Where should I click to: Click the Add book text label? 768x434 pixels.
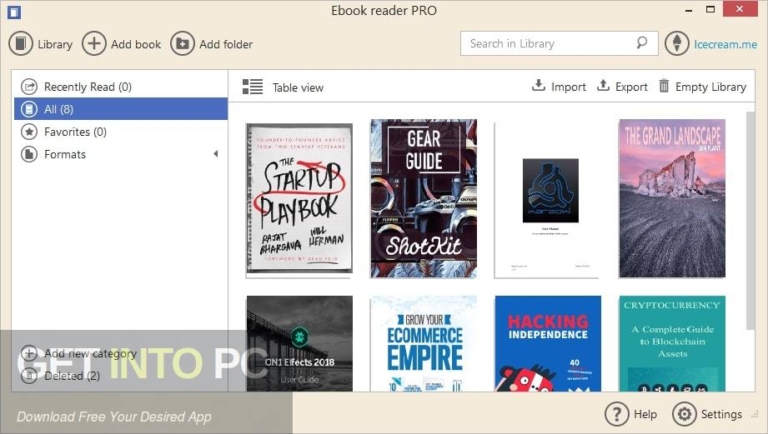point(136,45)
